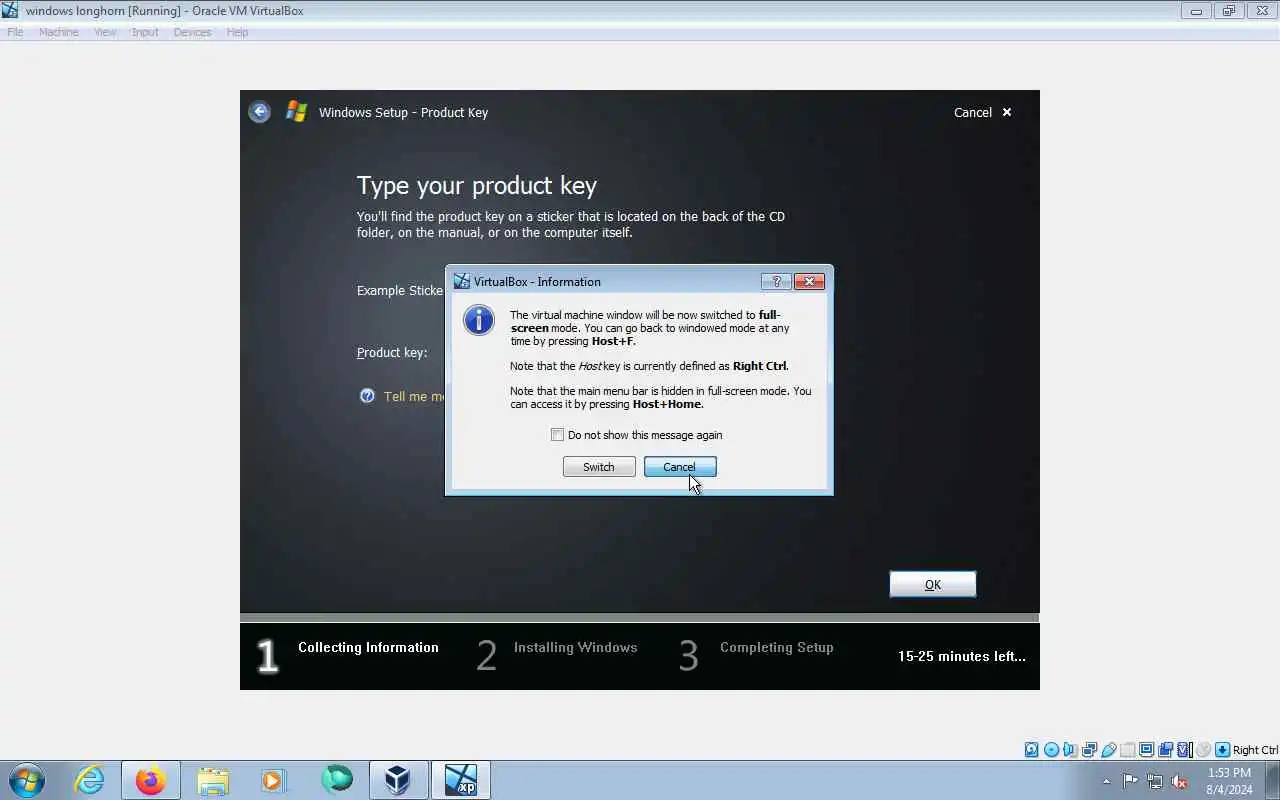The width and height of the screenshot is (1280, 800).
Task: Restore down the VirtualBox VM window
Action: pos(1229,11)
